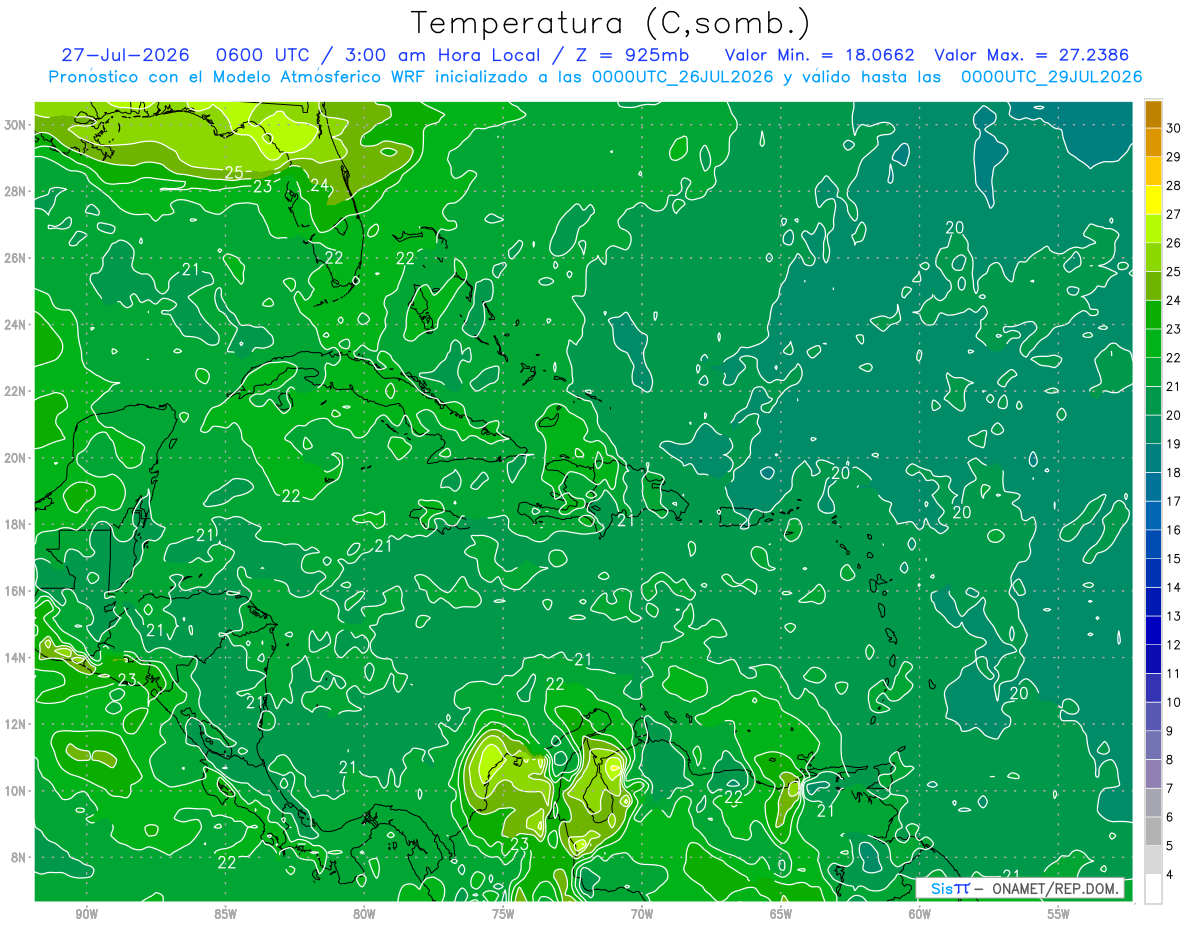This screenshot has width=1200, height=927.
Task: Click the "8N" latitude axis label
Action: tap(21, 857)
